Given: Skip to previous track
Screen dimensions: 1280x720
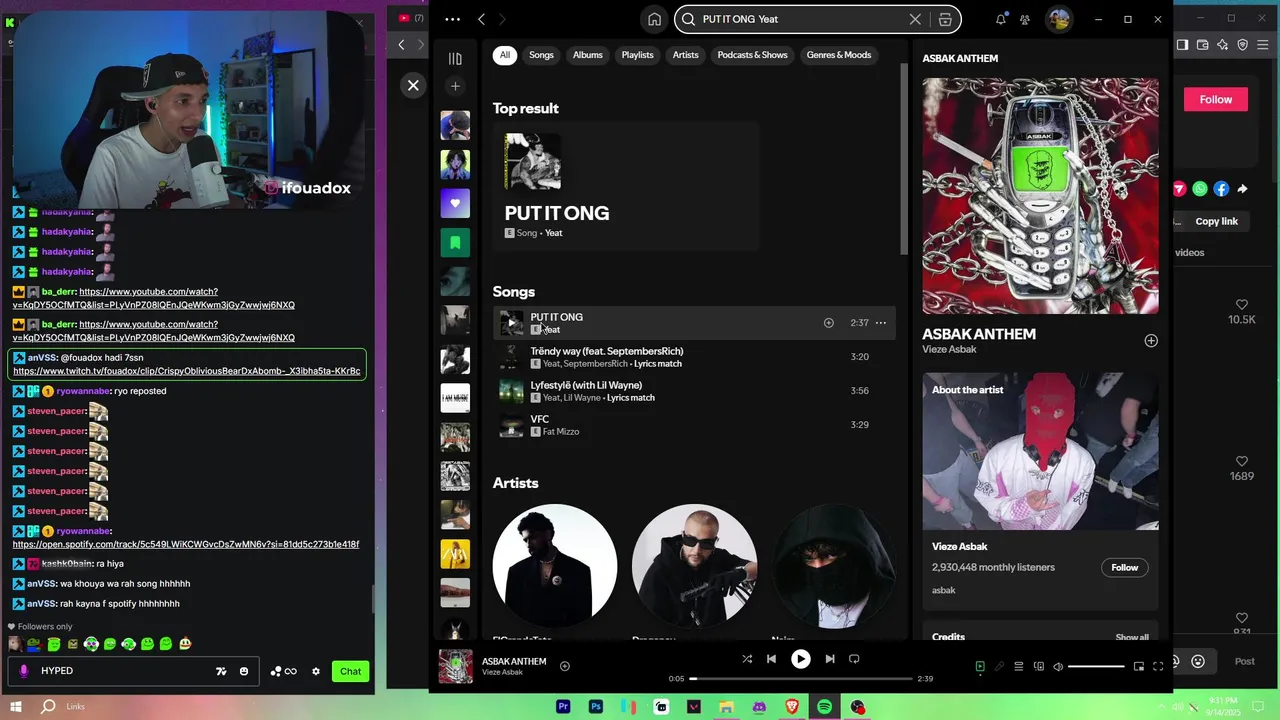Looking at the screenshot, I should tap(771, 659).
